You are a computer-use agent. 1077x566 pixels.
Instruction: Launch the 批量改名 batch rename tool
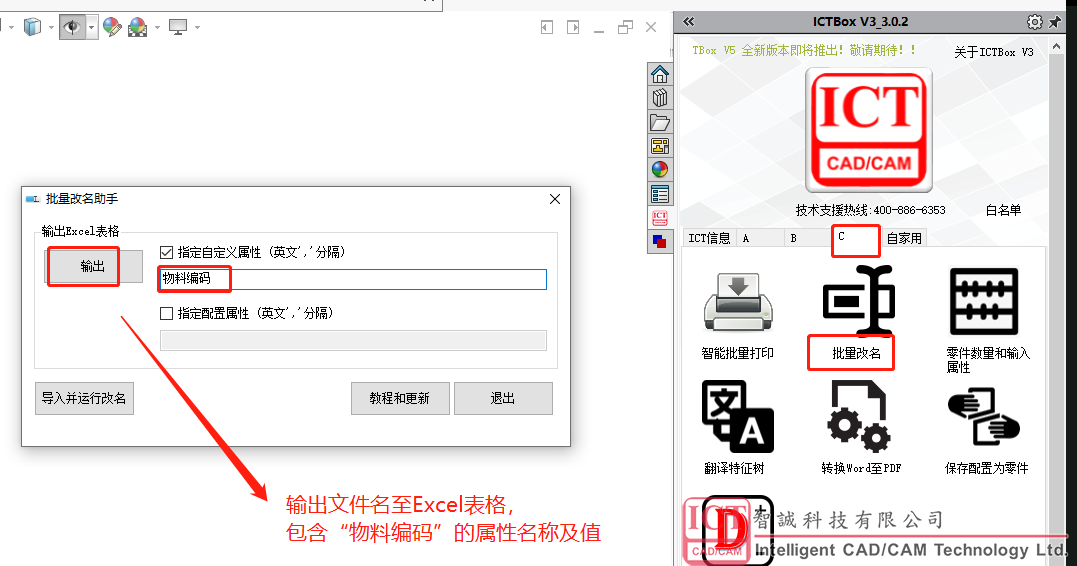(x=857, y=315)
